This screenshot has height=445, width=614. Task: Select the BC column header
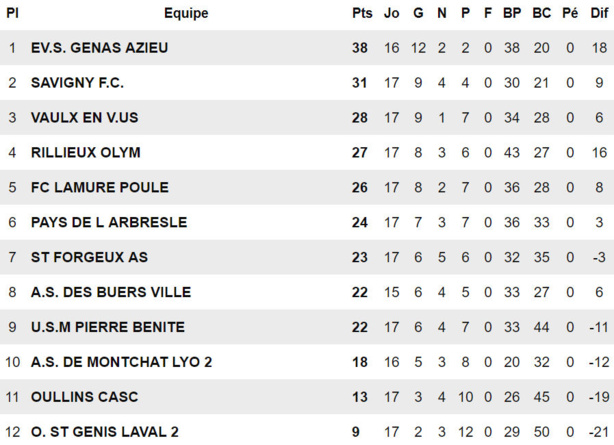(x=541, y=13)
